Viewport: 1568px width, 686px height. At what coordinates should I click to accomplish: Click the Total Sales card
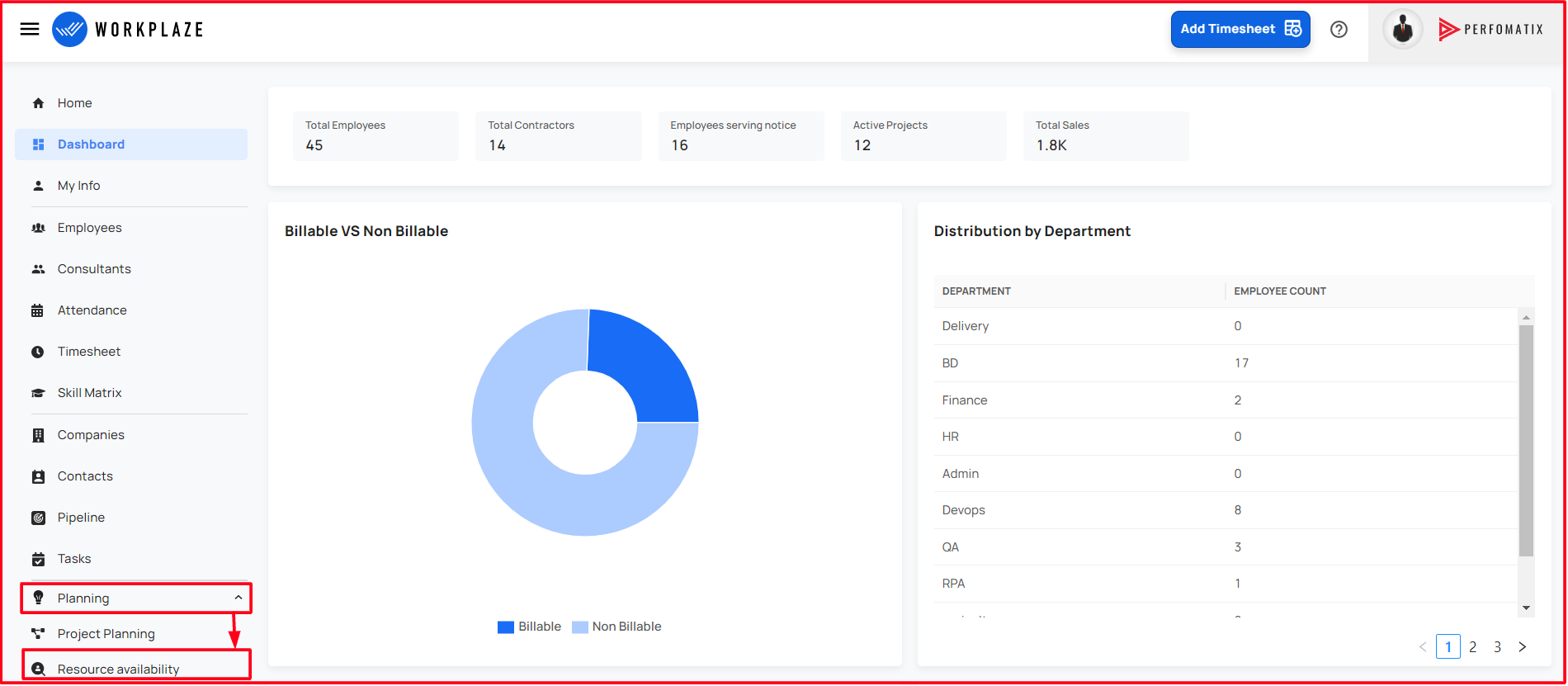(x=1106, y=136)
